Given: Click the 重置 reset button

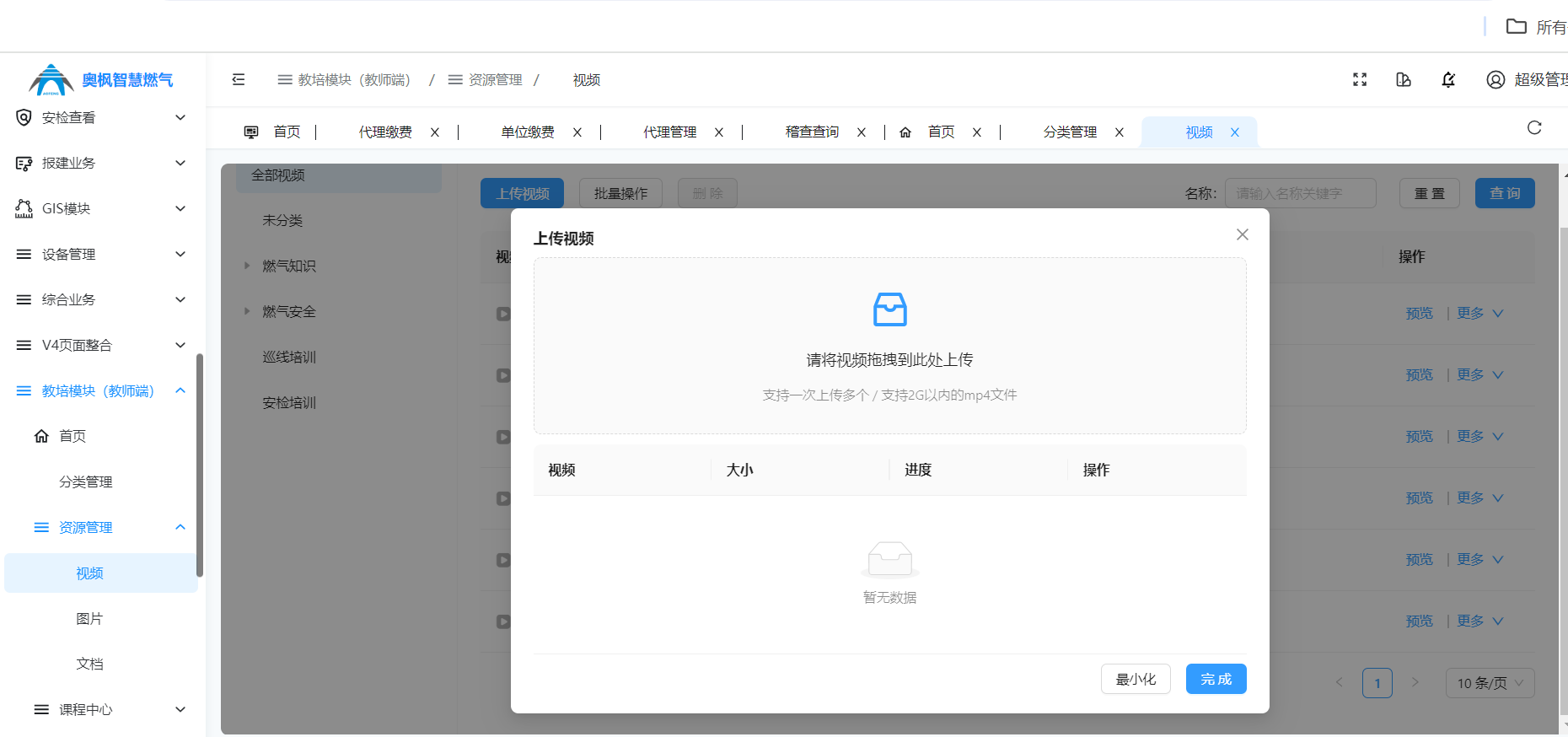Looking at the screenshot, I should tap(1429, 193).
